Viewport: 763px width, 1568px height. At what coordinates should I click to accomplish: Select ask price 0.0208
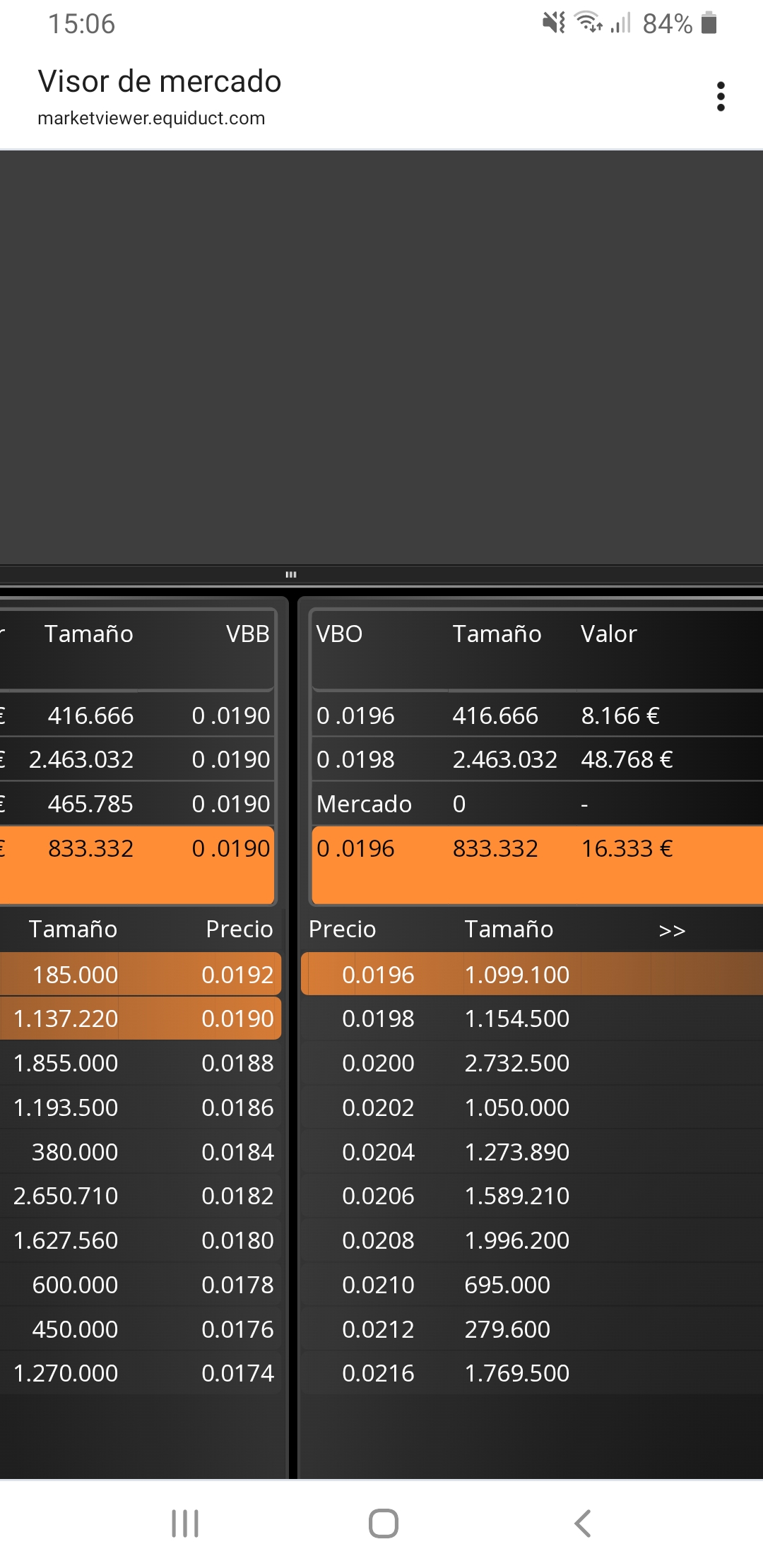pos(378,1240)
